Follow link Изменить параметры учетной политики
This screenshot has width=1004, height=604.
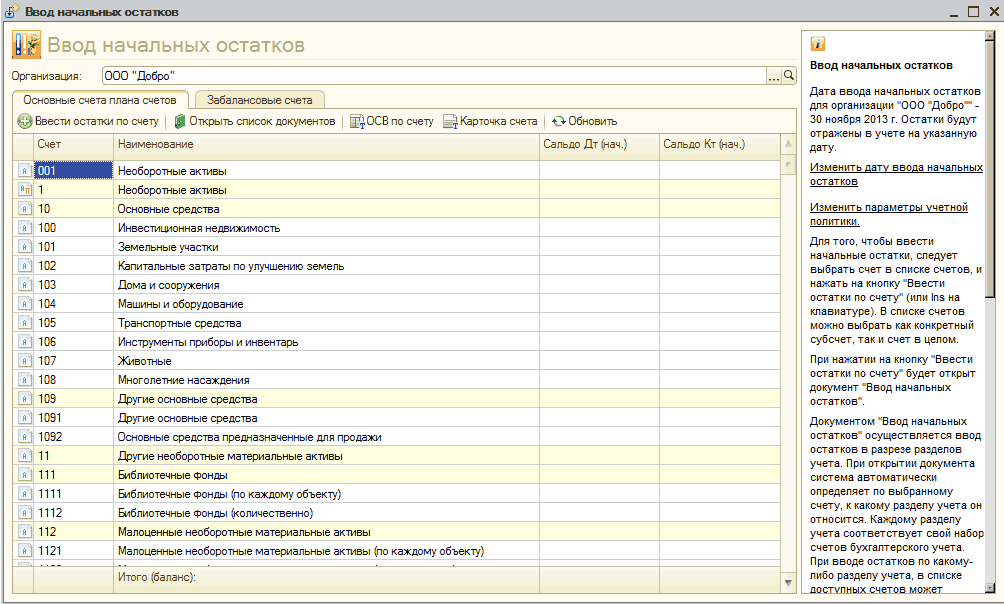click(x=889, y=214)
